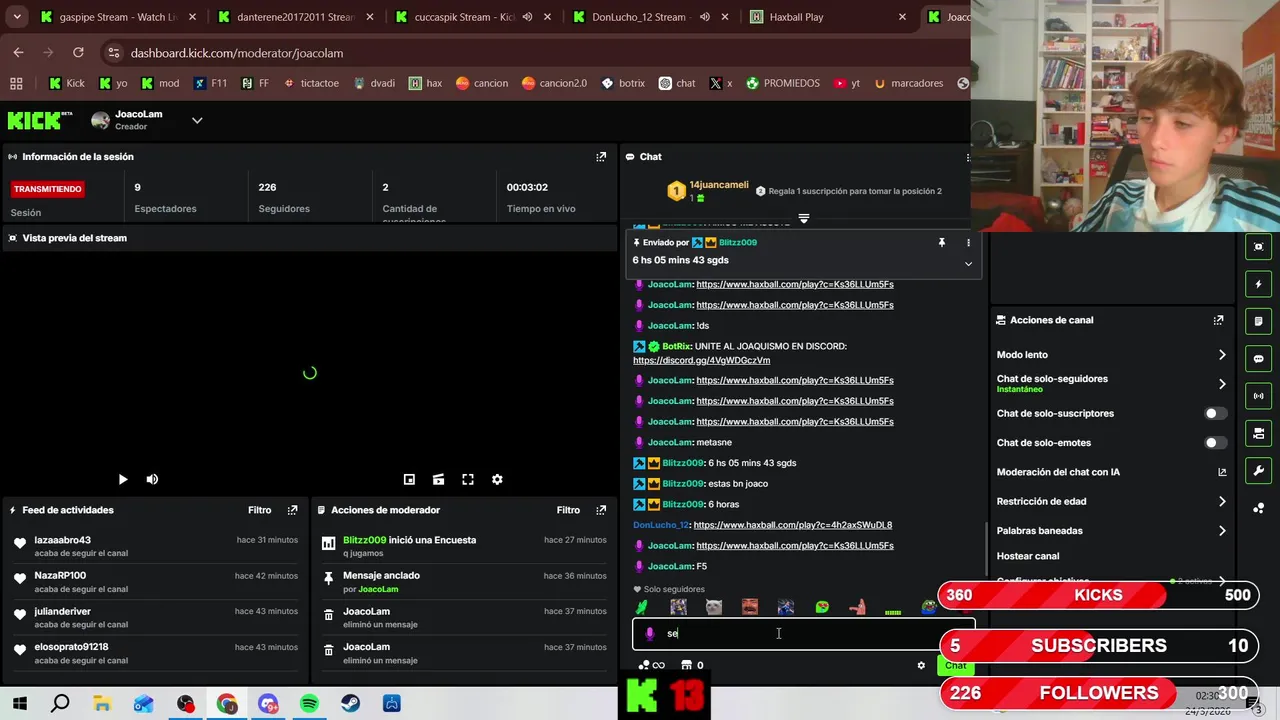The width and height of the screenshot is (1280, 720).
Task: Enable picture-in-picture in stream preview
Action: (x=409, y=480)
